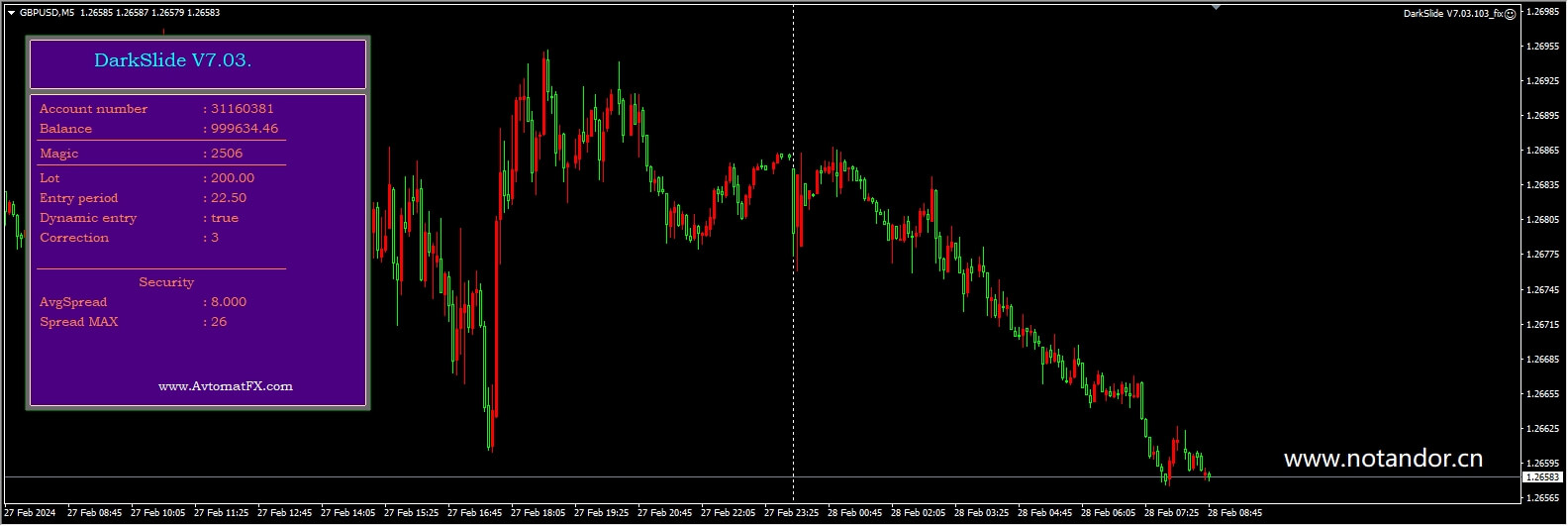This screenshot has width=1568, height=526.
Task: Click the www.notandor.cn watermark text
Action: point(1383,459)
